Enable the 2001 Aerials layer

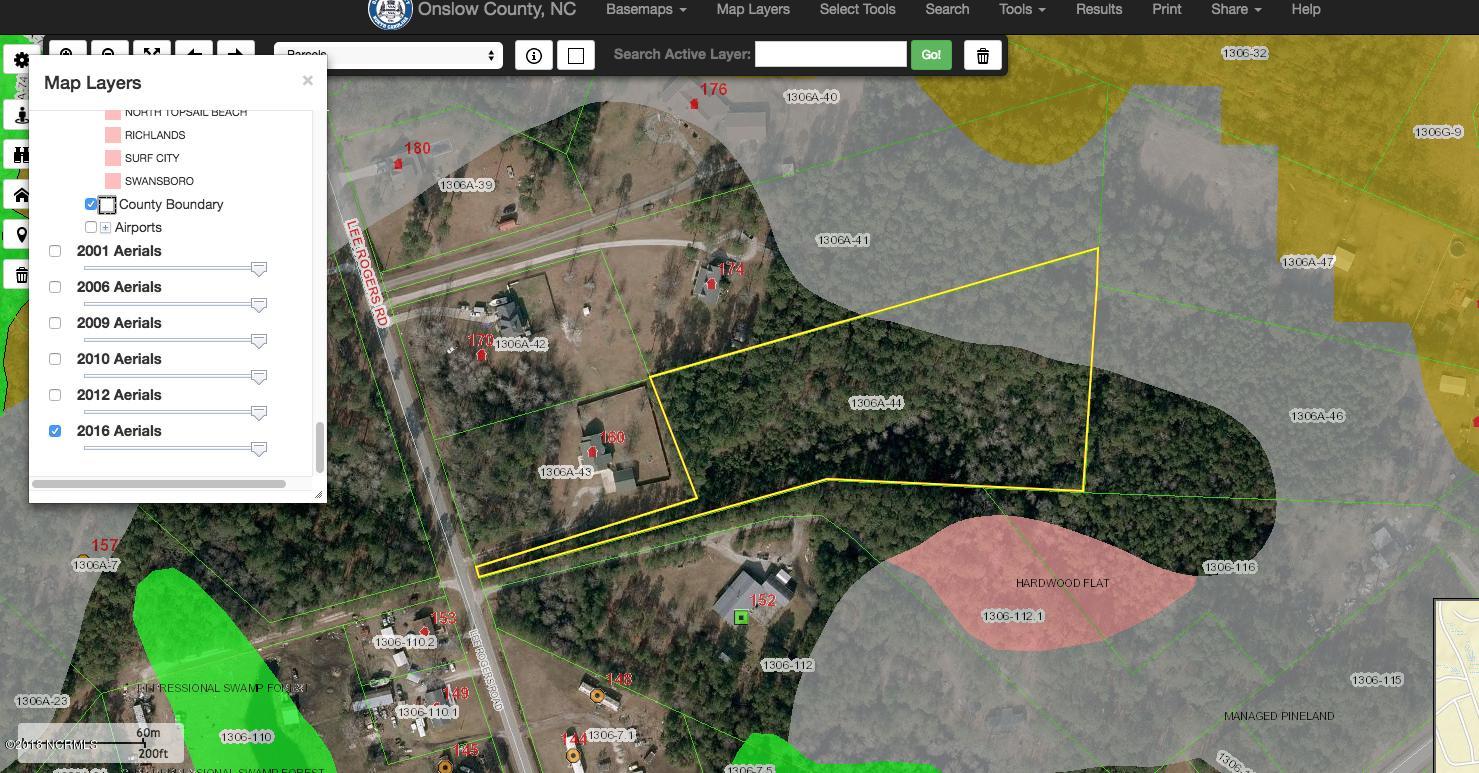tap(55, 251)
